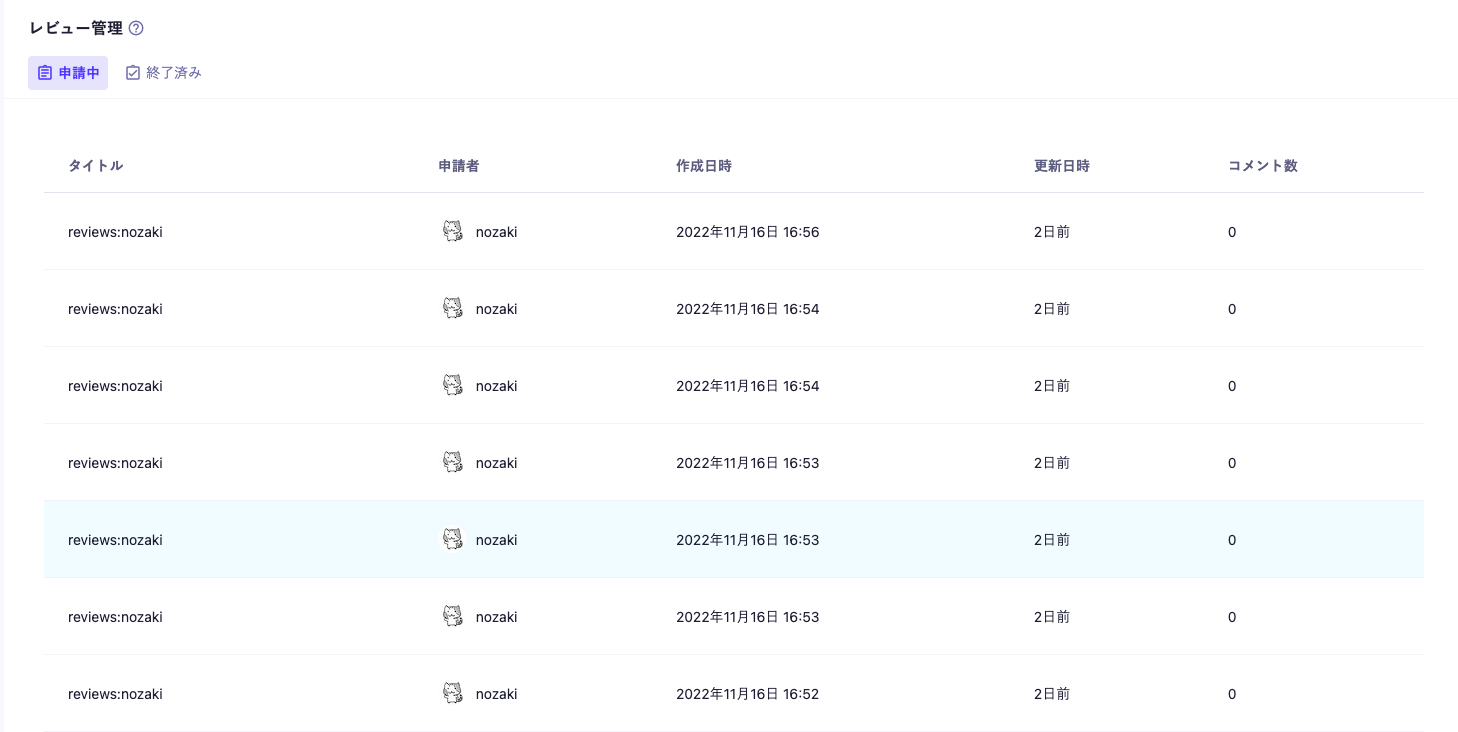
Task: Click the comment count in the 16:52 row
Action: click(1232, 694)
